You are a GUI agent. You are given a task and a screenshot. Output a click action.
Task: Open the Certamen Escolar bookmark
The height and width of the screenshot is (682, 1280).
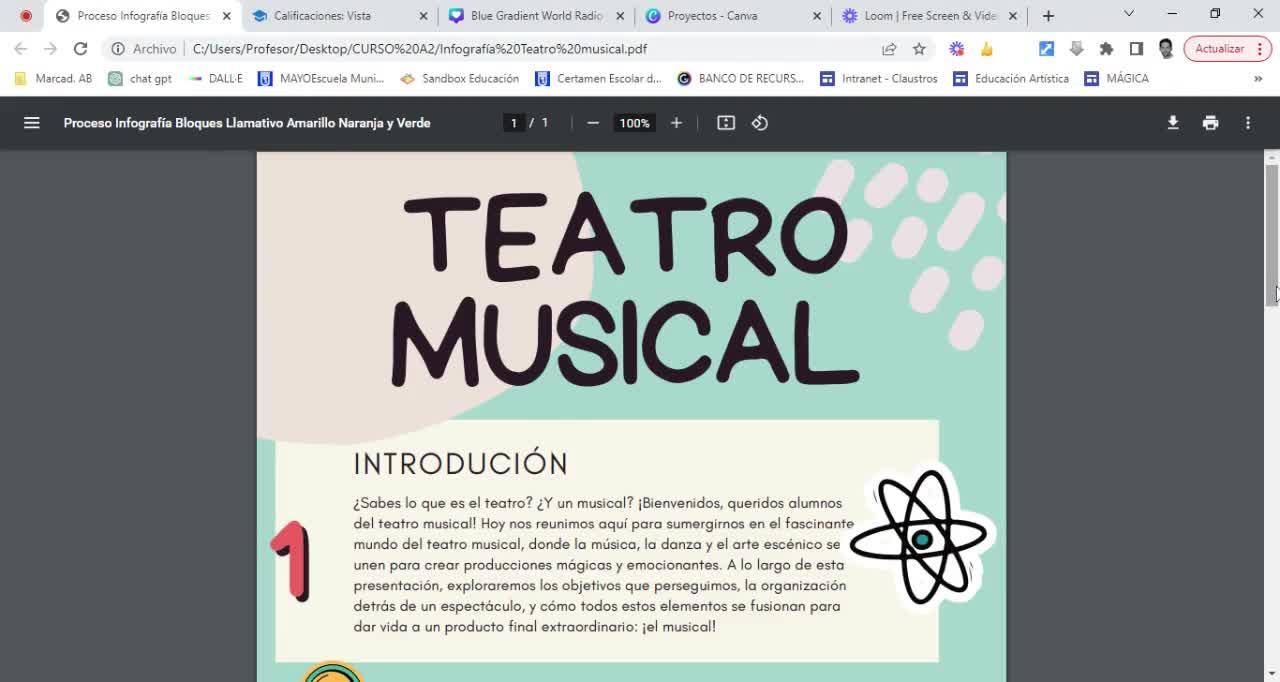pos(599,78)
